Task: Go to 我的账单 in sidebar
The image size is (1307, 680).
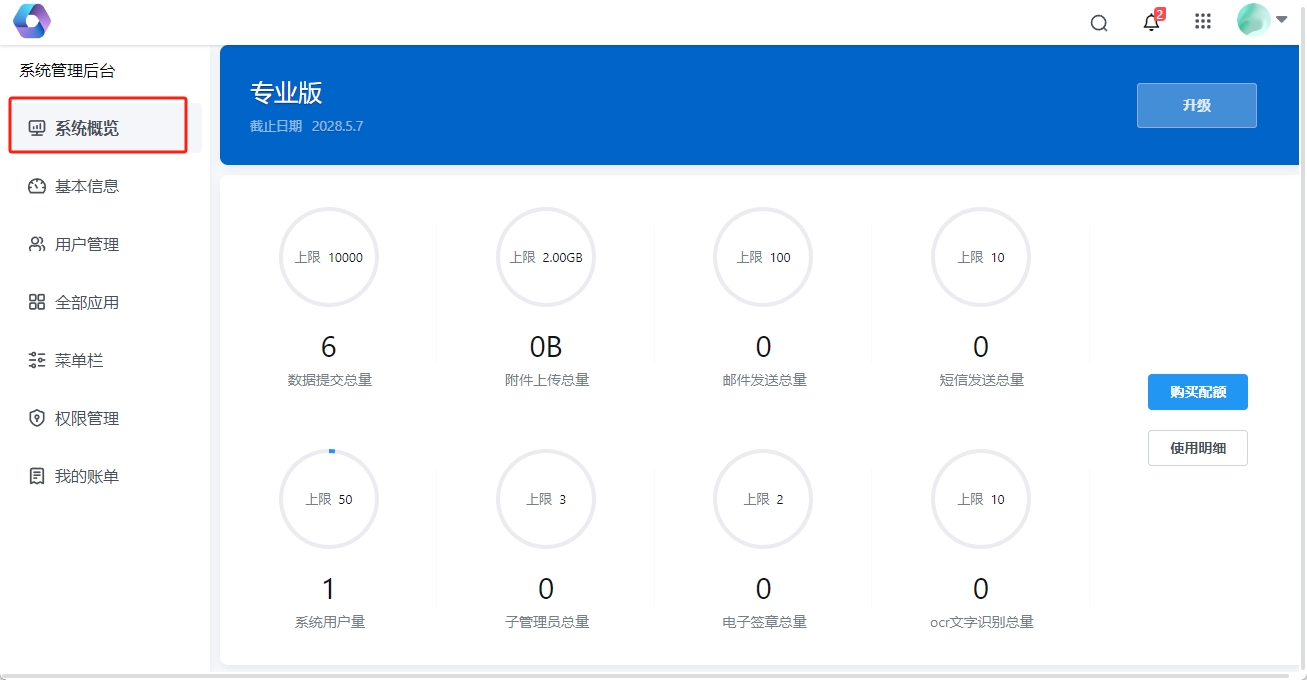Action: click(86, 476)
